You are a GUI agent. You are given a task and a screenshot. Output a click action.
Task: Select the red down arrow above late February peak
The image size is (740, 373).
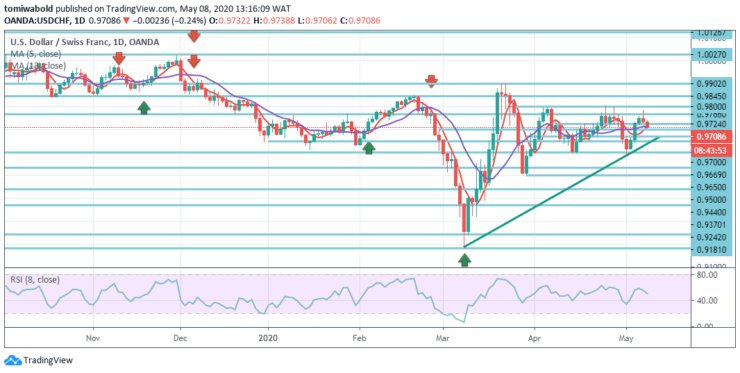[x=431, y=81]
